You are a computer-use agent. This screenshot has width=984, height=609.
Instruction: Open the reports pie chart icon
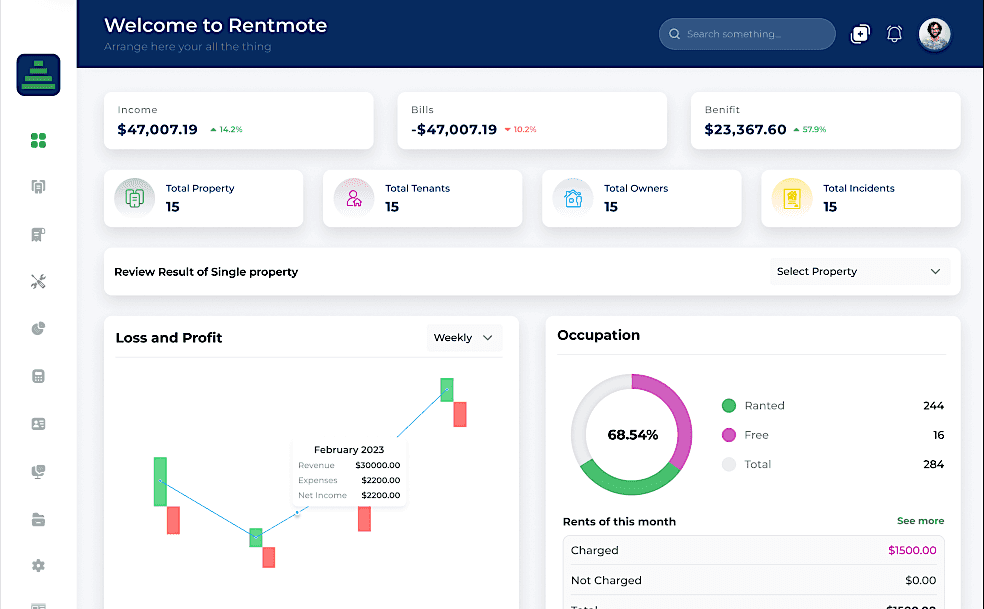[x=38, y=328]
